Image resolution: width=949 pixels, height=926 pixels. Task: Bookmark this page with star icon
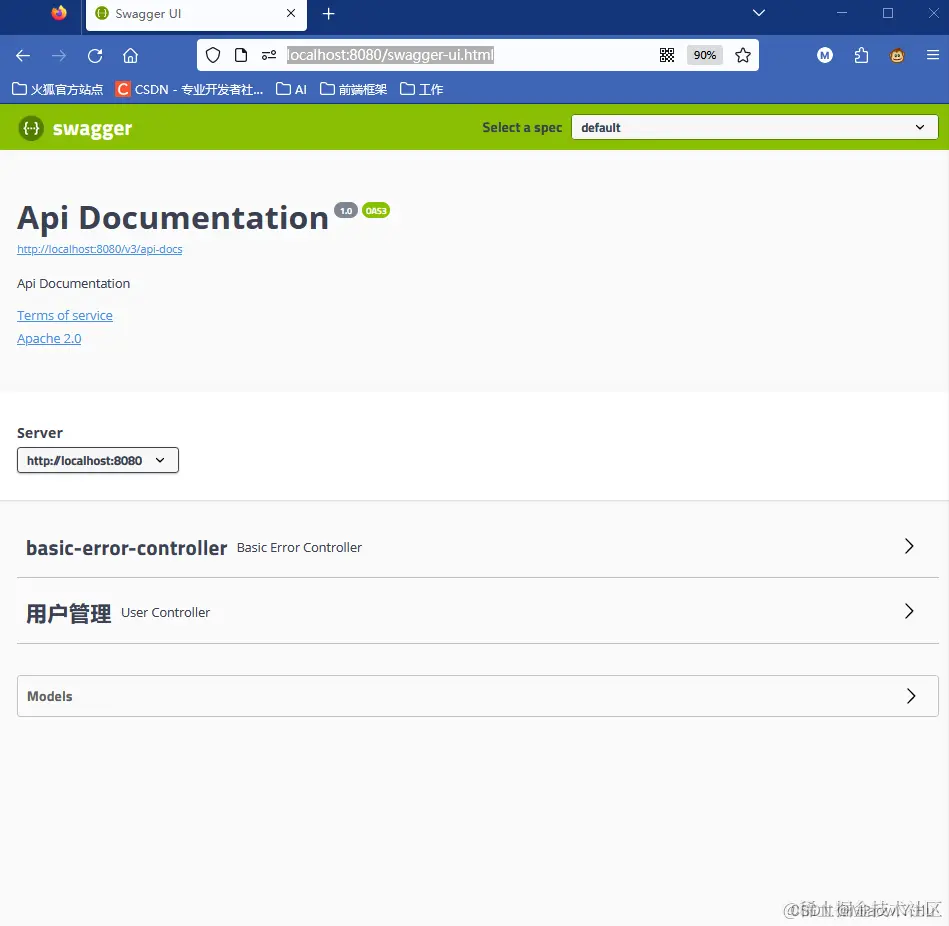743,55
